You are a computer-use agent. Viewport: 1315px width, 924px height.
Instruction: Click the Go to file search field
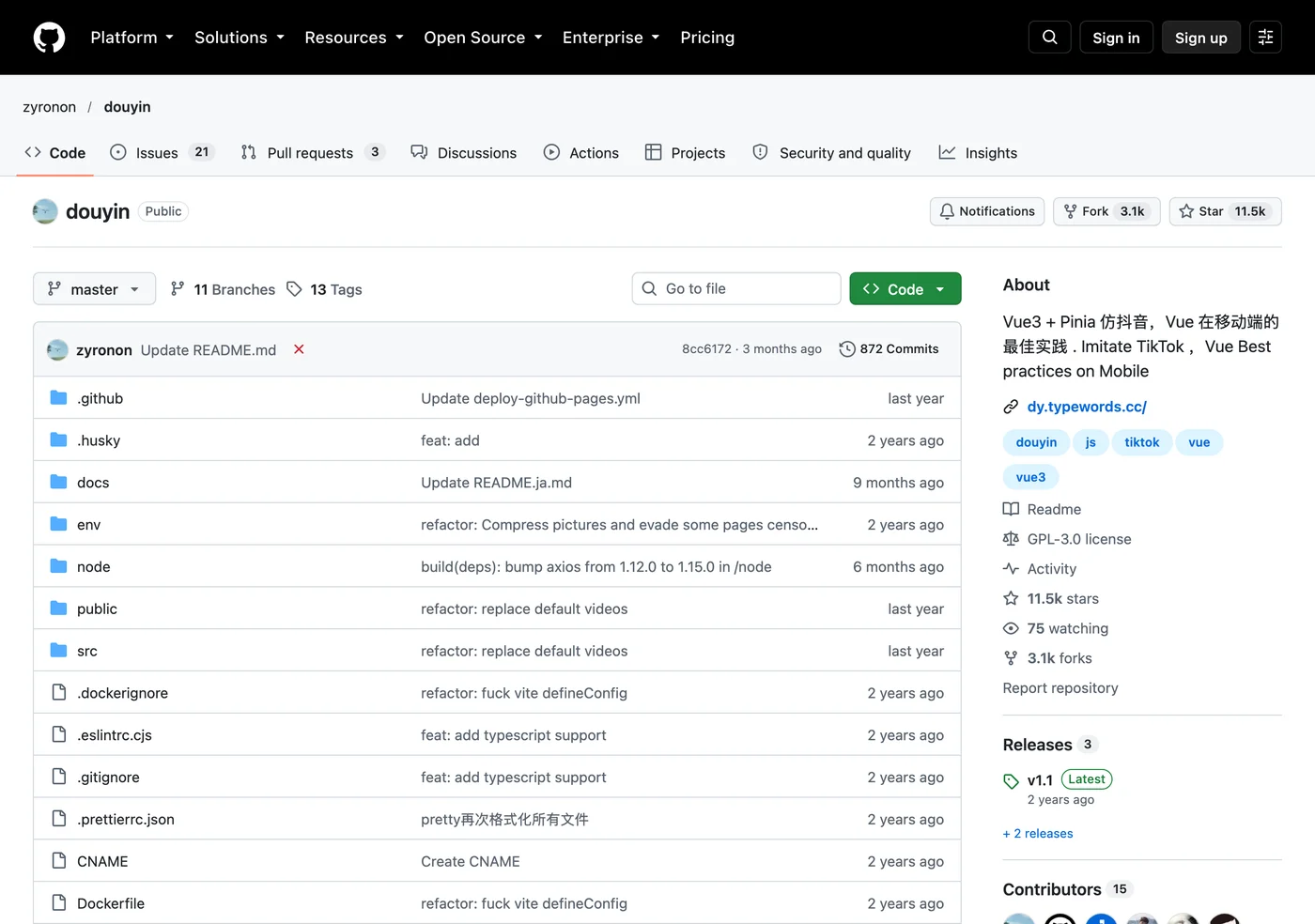736,289
